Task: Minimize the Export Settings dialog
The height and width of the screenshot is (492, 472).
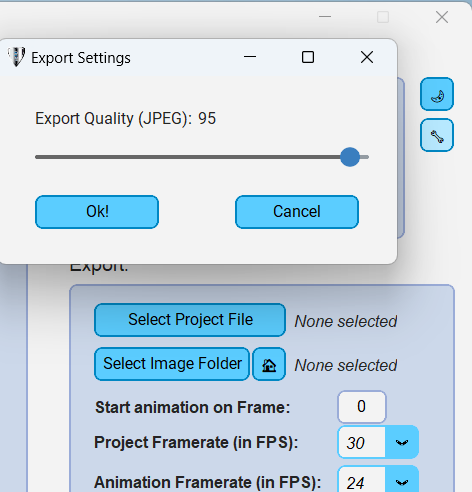Action: (x=250, y=57)
